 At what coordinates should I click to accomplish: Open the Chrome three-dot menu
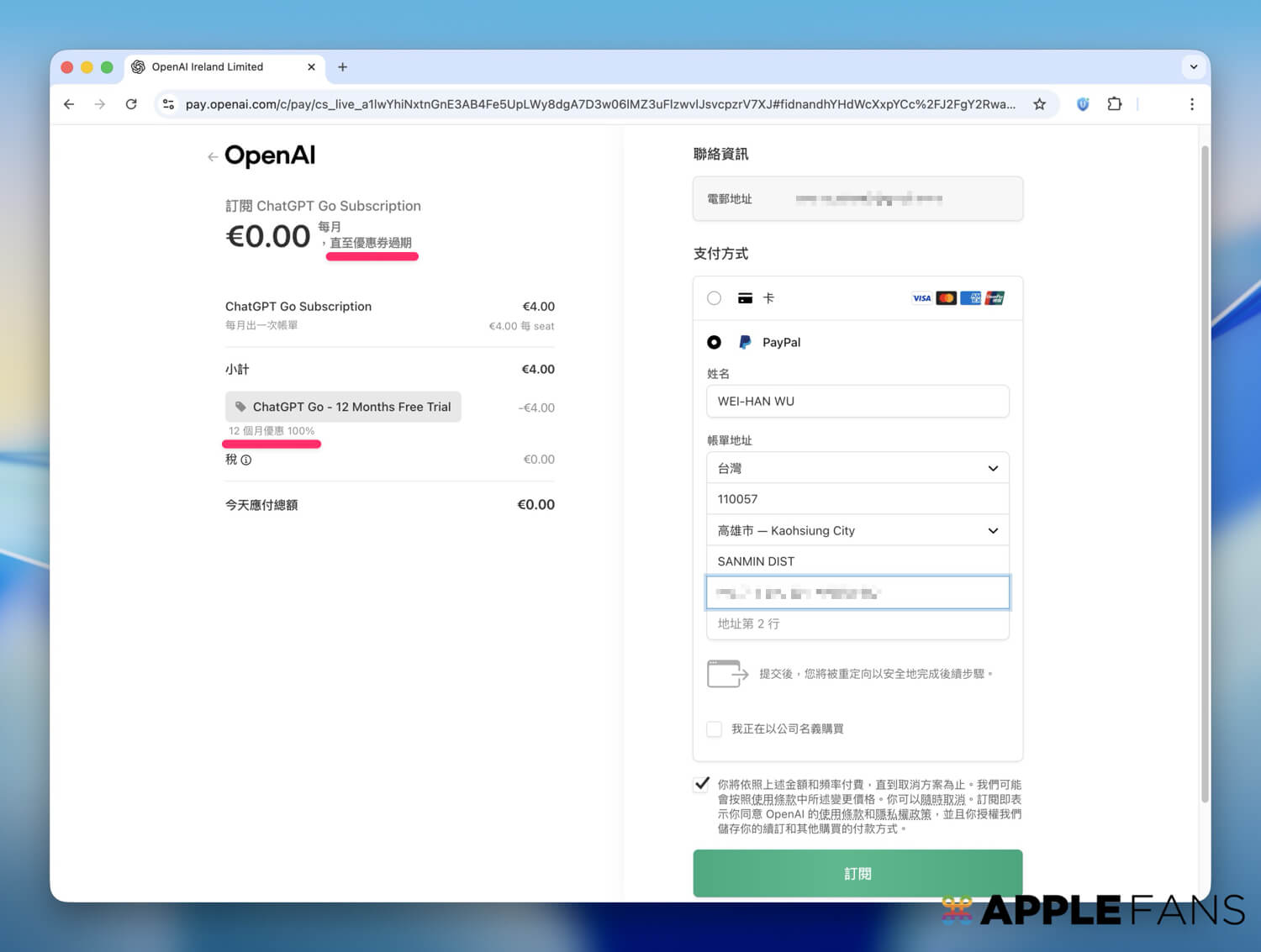pos(1191,104)
